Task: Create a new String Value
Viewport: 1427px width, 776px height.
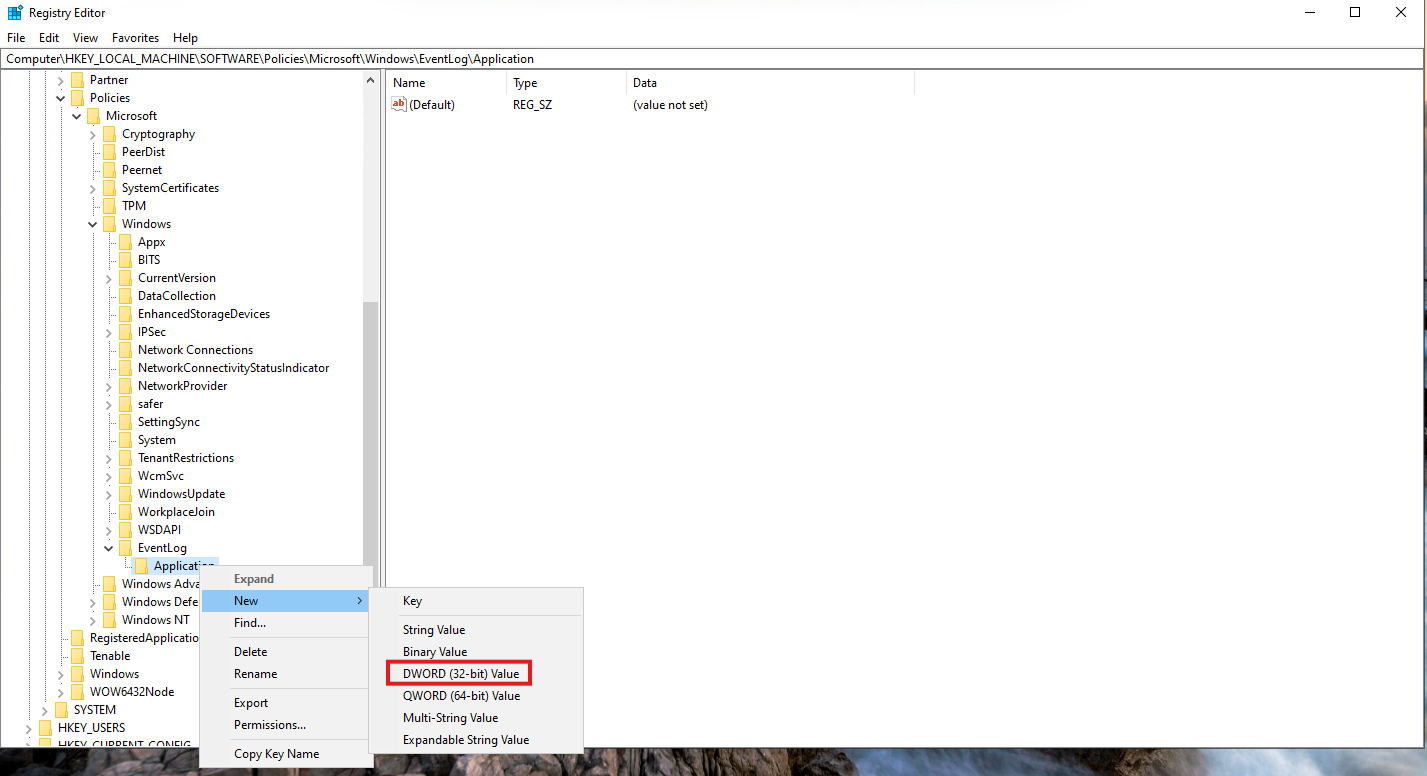Action: click(434, 630)
